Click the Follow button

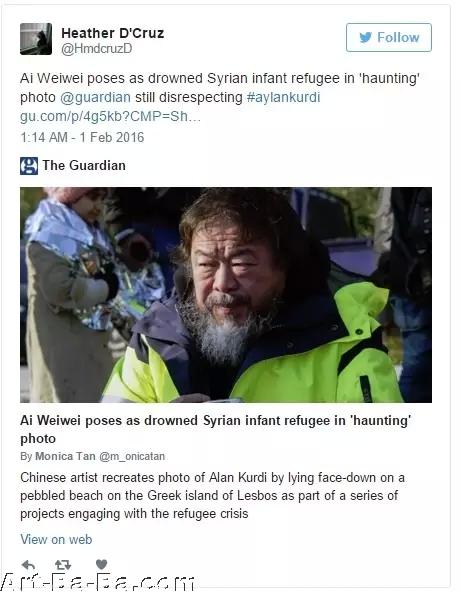388,37
